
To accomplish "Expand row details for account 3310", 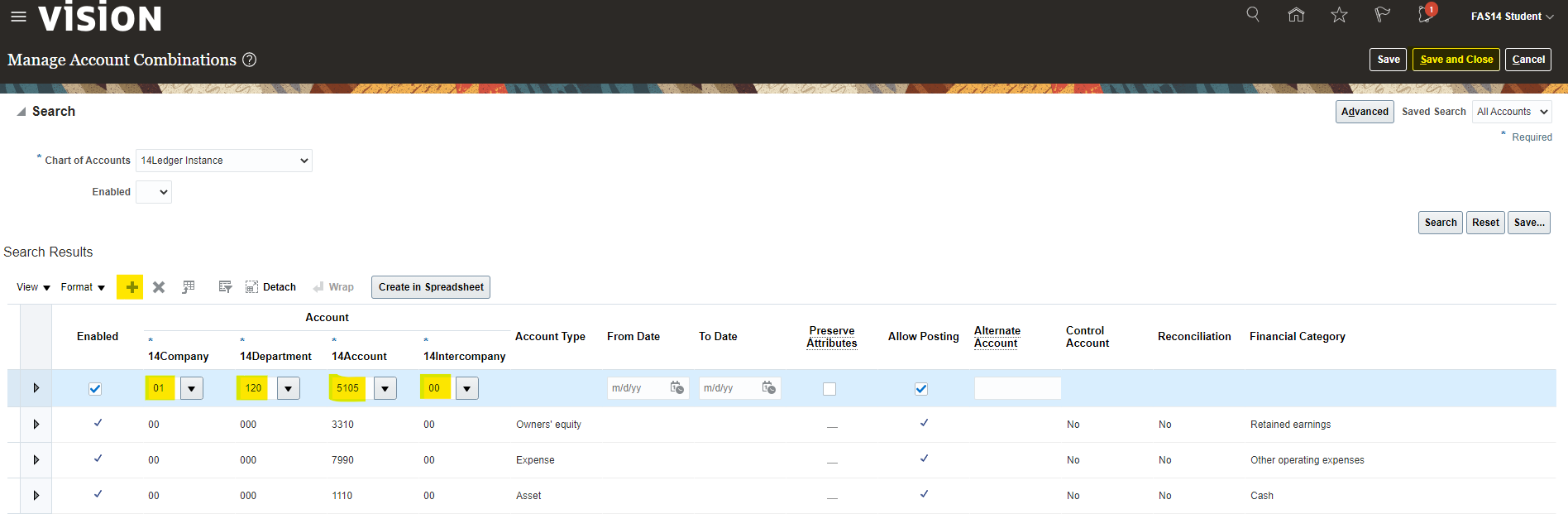I will pyautogui.click(x=36, y=424).
